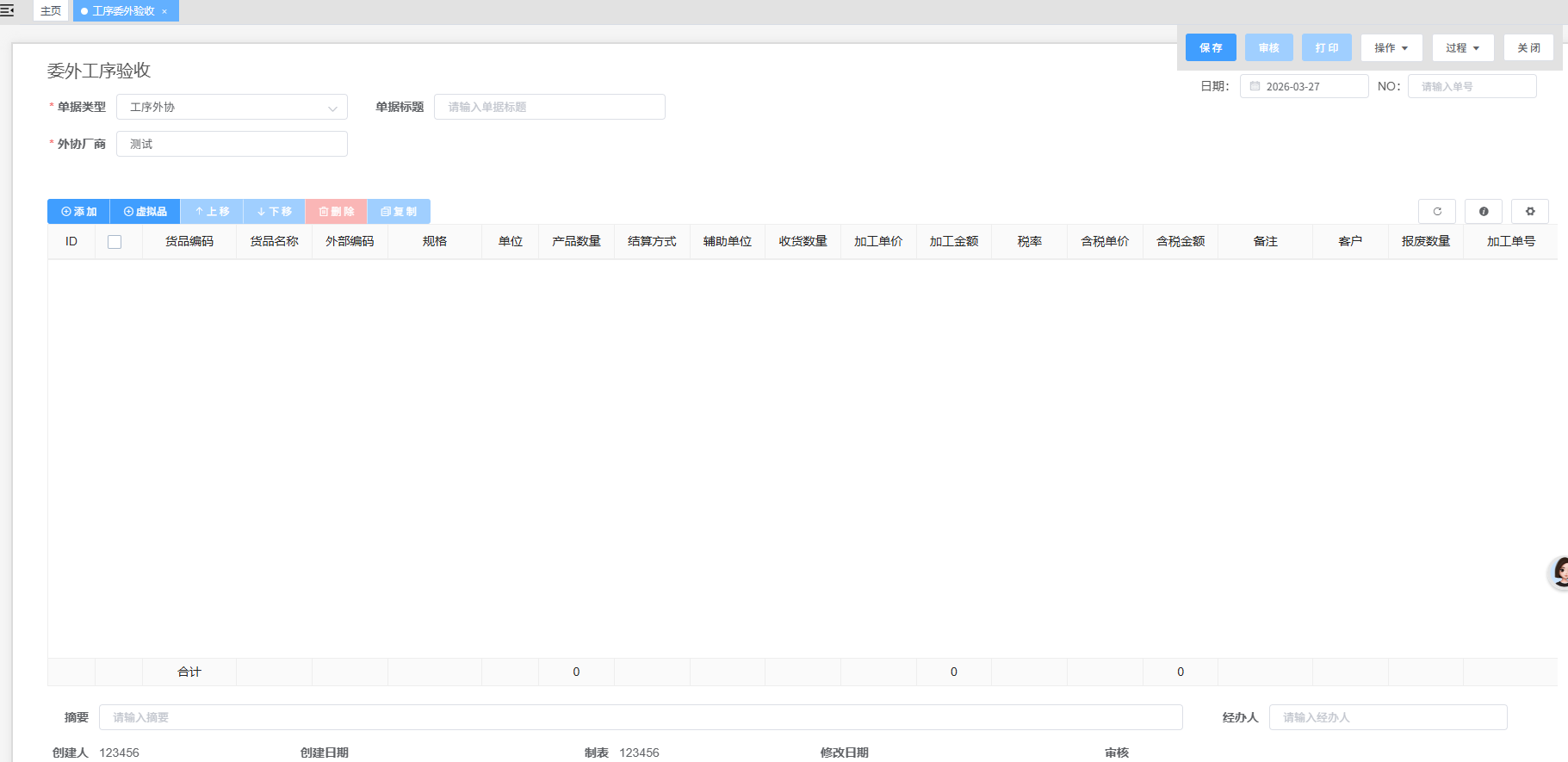The image size is (1568, 762).
Task: Click the 关闭 button
Action: coord(1528,48)
